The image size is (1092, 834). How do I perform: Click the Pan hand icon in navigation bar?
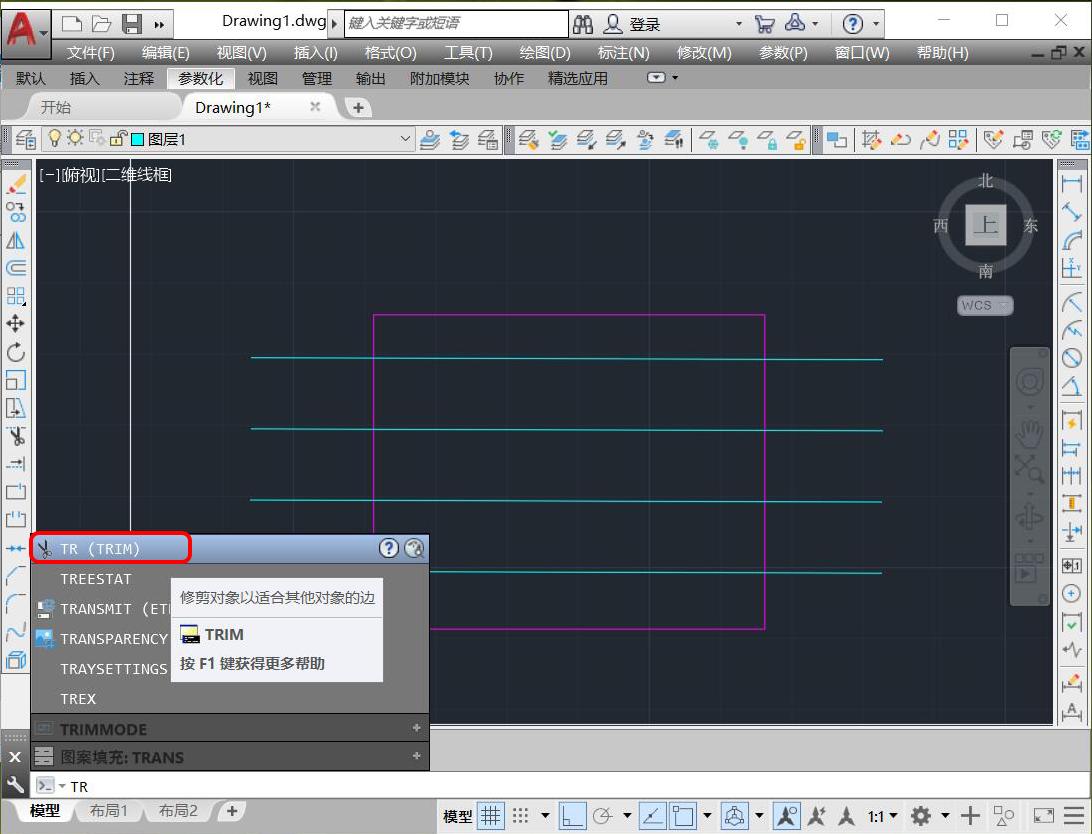1030,436
